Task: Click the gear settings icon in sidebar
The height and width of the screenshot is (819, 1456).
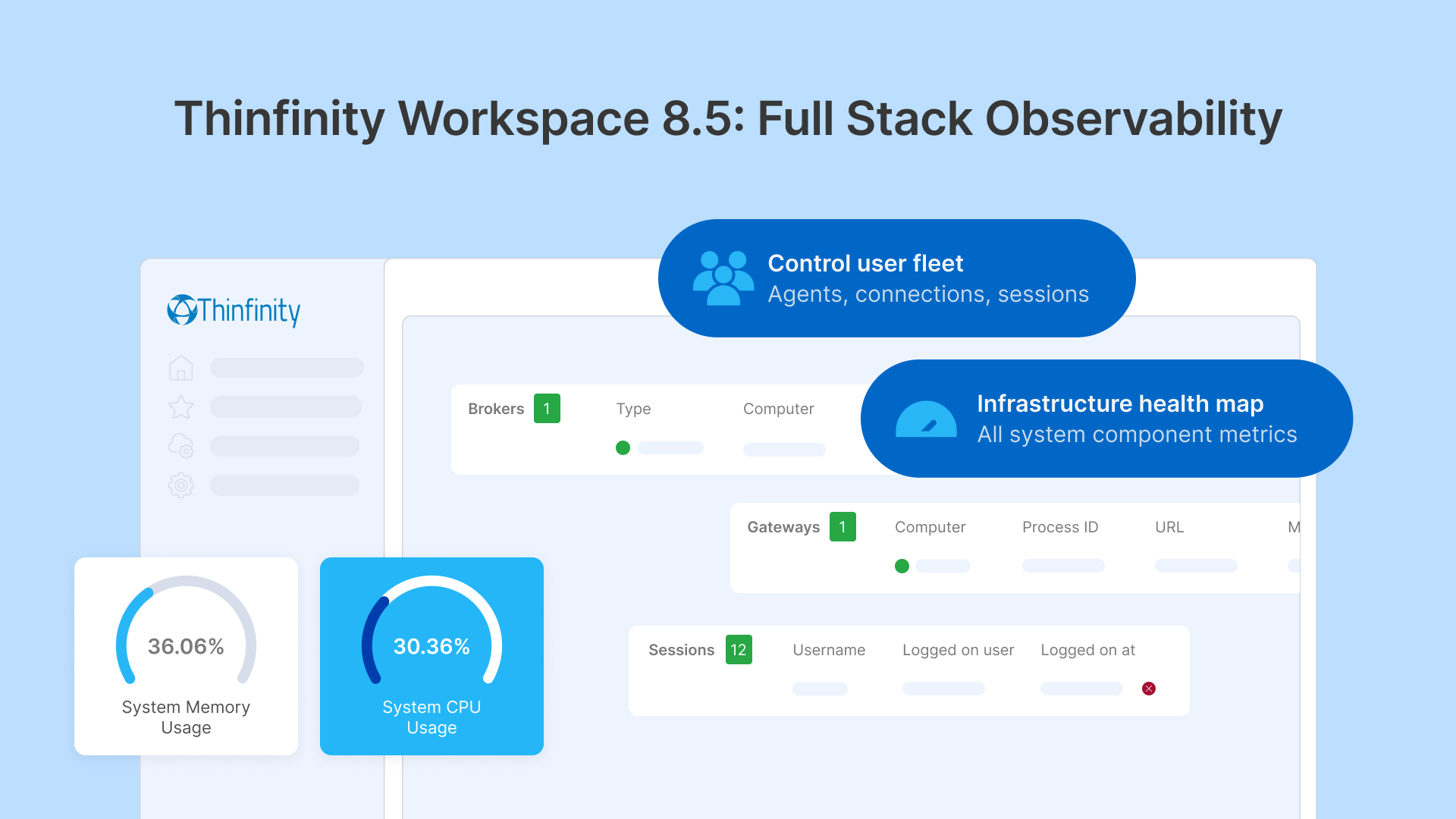Action: tap(181, 485)
